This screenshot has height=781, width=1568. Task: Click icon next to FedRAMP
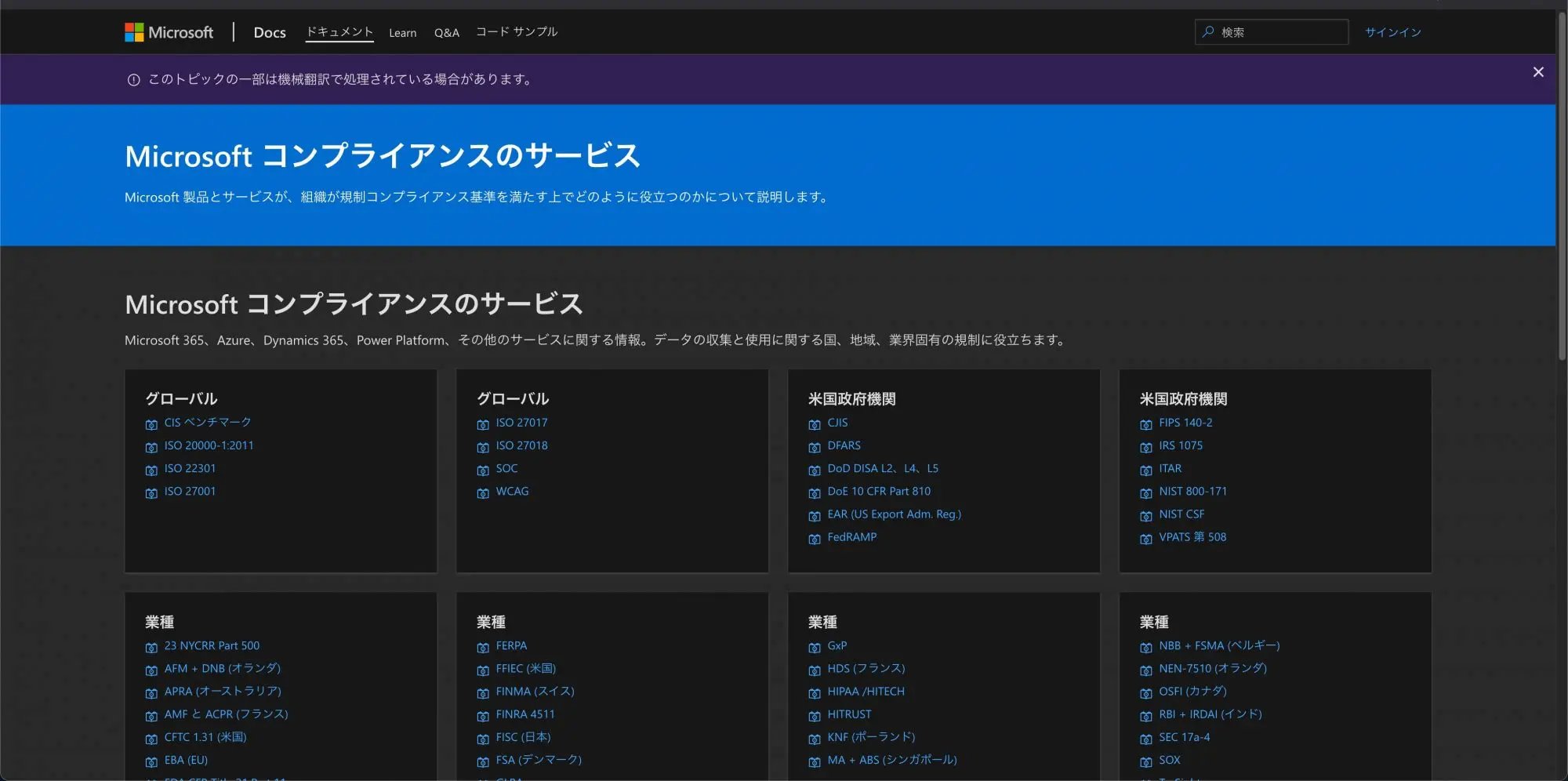[815, 539]
